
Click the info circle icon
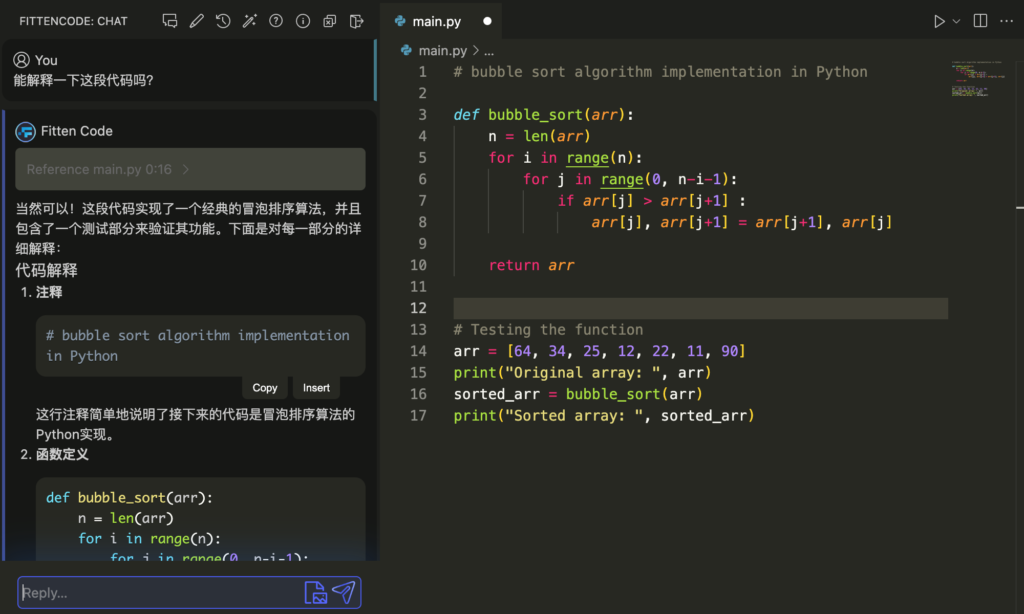tap(303, 21)
